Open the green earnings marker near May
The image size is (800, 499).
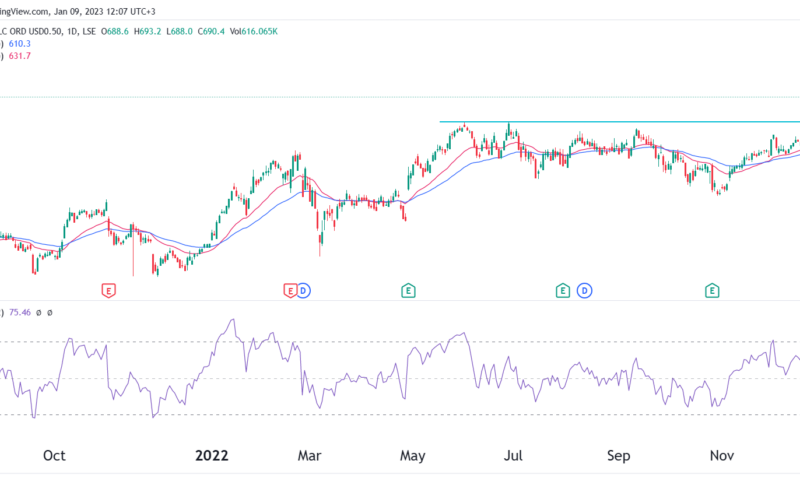tap(408, 291)
